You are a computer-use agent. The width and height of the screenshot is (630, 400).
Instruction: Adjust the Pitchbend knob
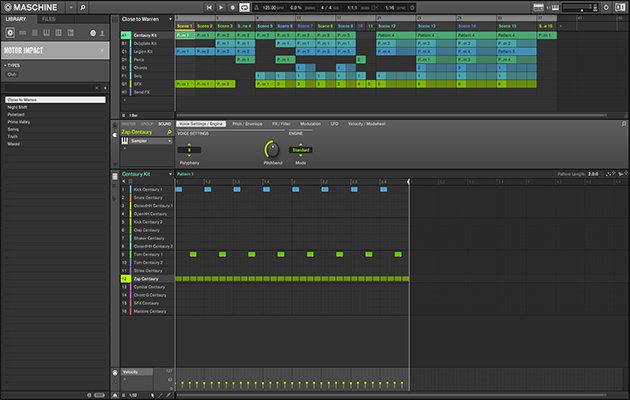pyautogui.click(x=270, y=149)
